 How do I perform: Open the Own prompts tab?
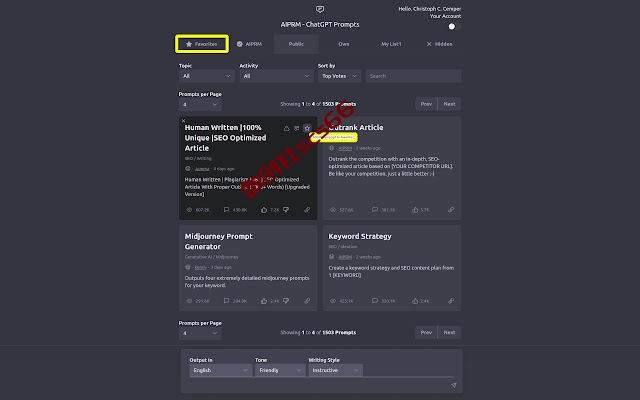tap(344, 44)
